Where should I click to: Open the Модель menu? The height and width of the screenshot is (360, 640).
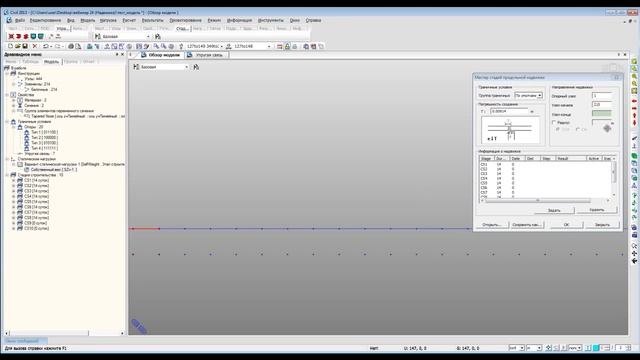pos(87,20)
